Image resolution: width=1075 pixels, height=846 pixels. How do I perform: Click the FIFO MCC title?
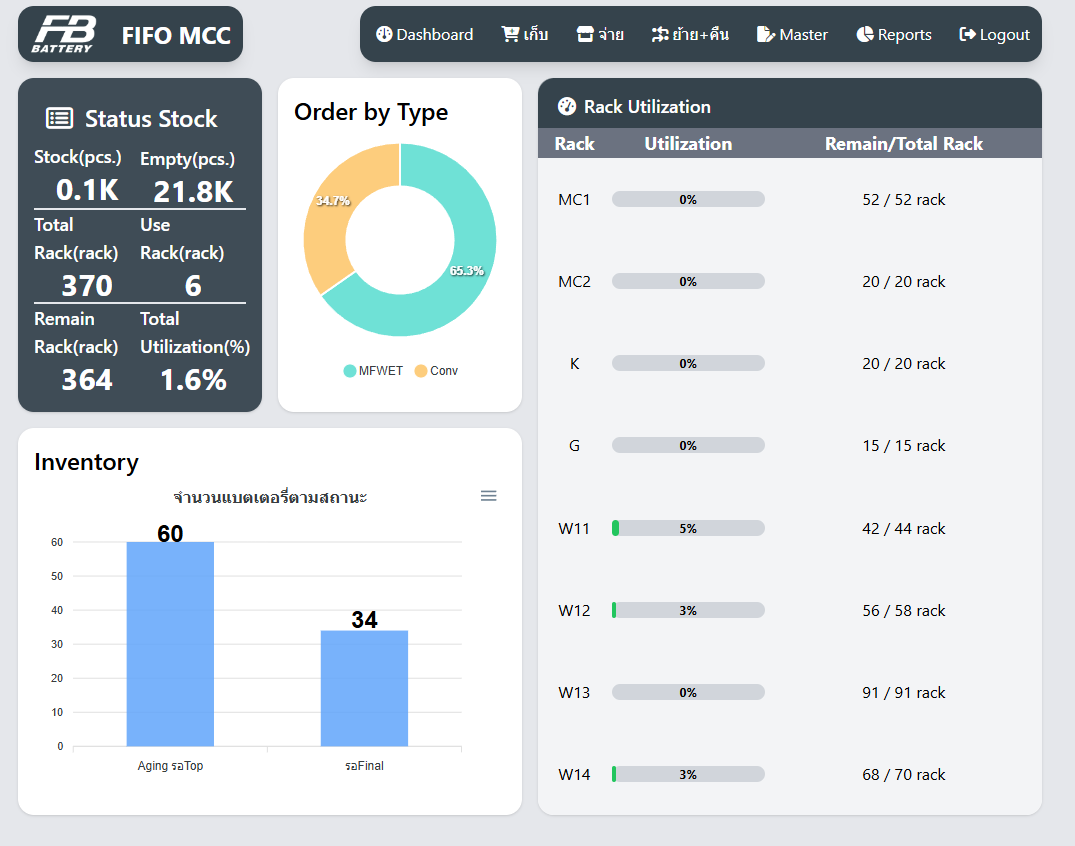point(176,36)
